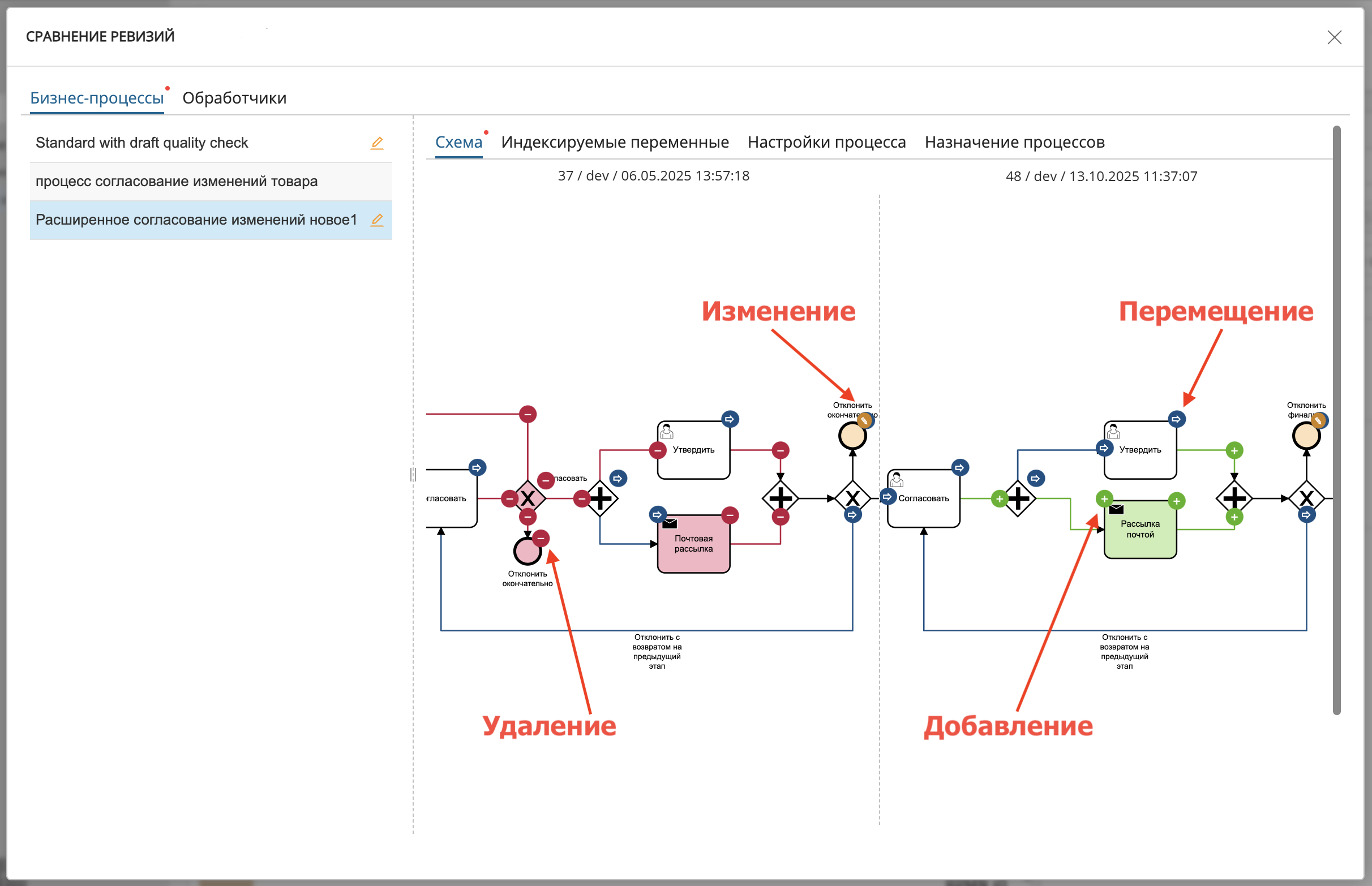Switch to the Назначение процессов tab
1372x886 pixels.
(x=1014, y=142)
